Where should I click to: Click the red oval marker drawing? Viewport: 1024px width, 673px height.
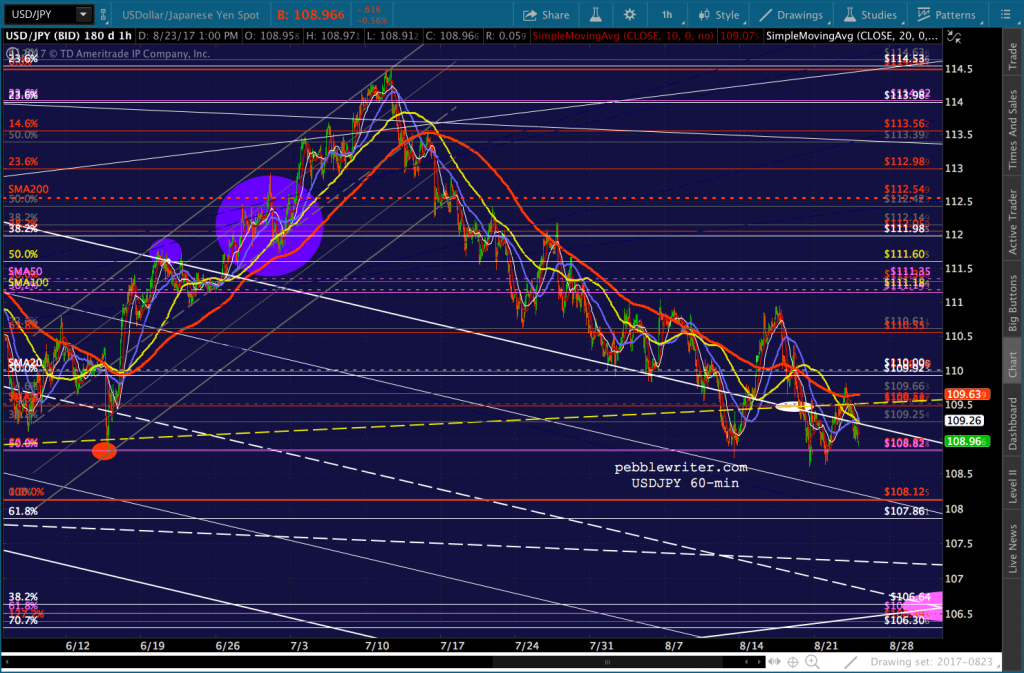click(x=104, y=450)
